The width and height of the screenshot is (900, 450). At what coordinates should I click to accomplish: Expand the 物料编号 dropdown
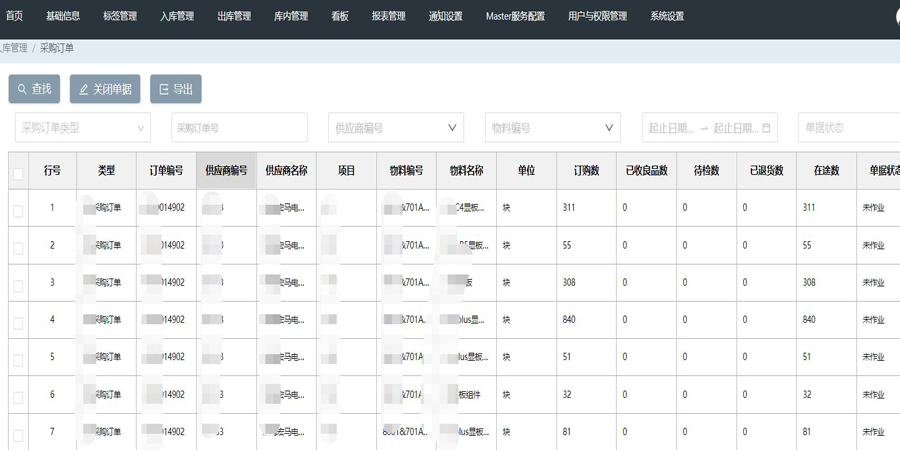552,128
